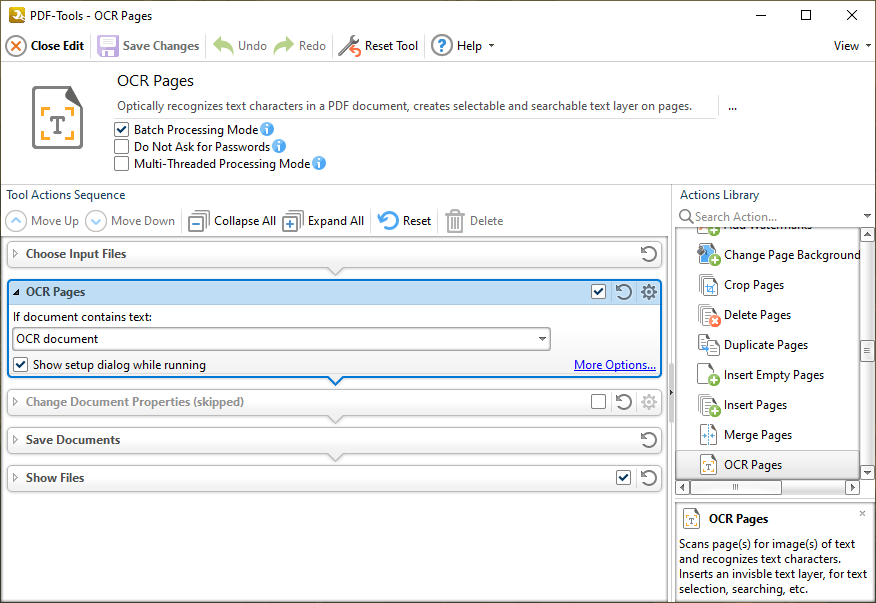876x603 pixels.
Task: Expand the Show Files section
Action: pyautogui.click(x=15, y=478)
